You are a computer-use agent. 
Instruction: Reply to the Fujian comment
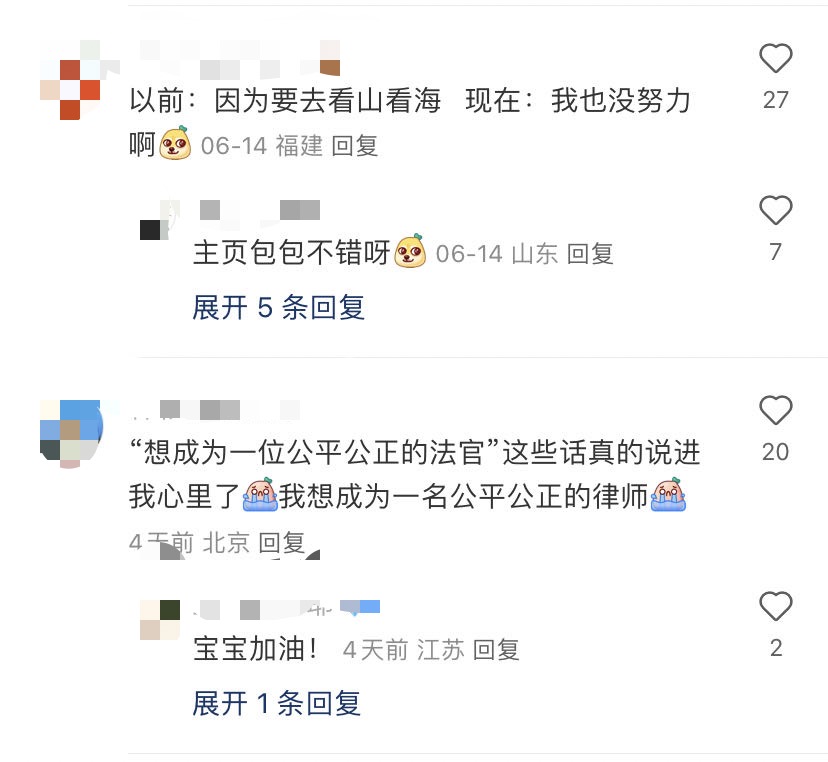coord(354,146)
